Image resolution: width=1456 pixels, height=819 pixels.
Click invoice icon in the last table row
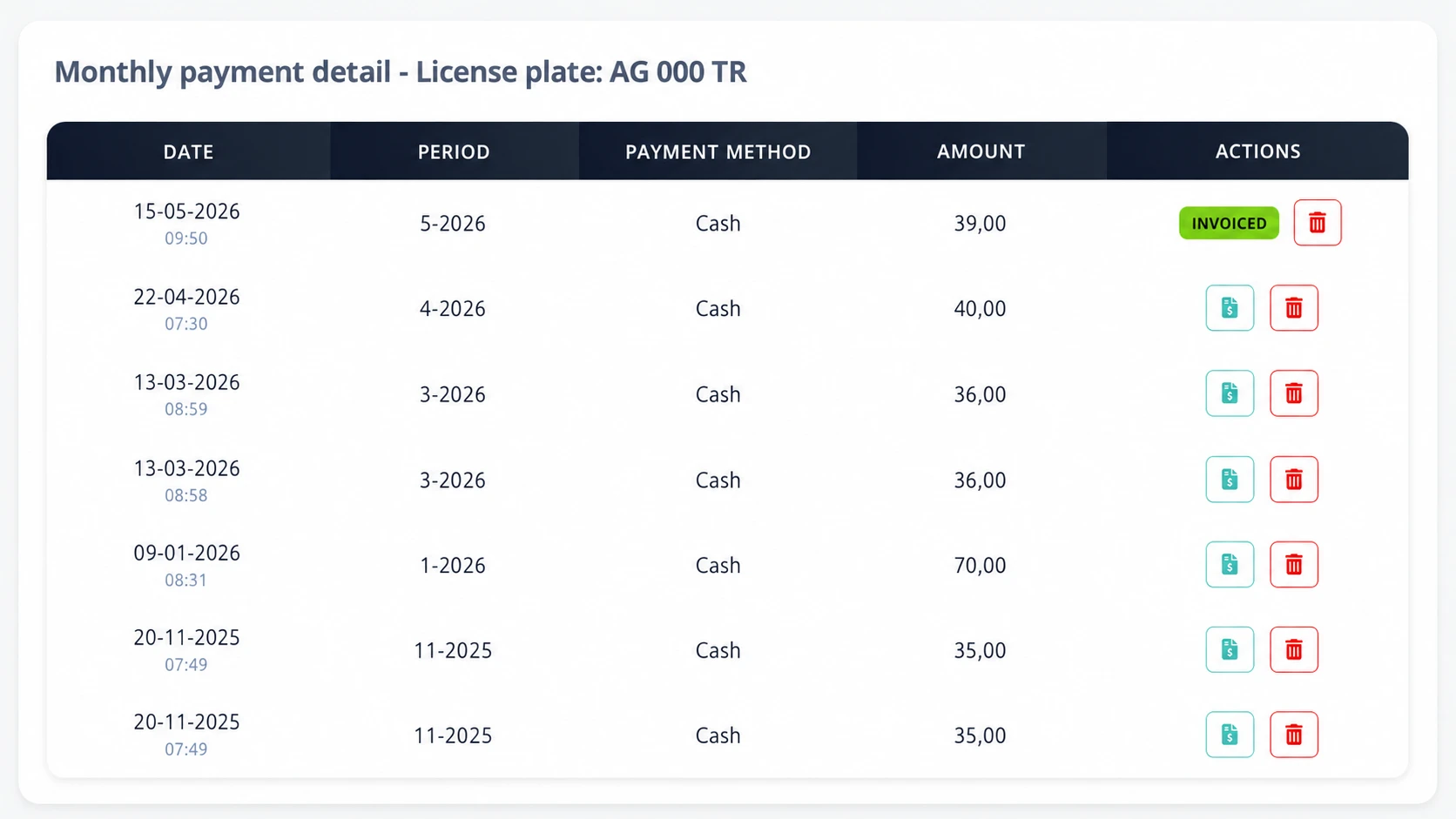1230,735
